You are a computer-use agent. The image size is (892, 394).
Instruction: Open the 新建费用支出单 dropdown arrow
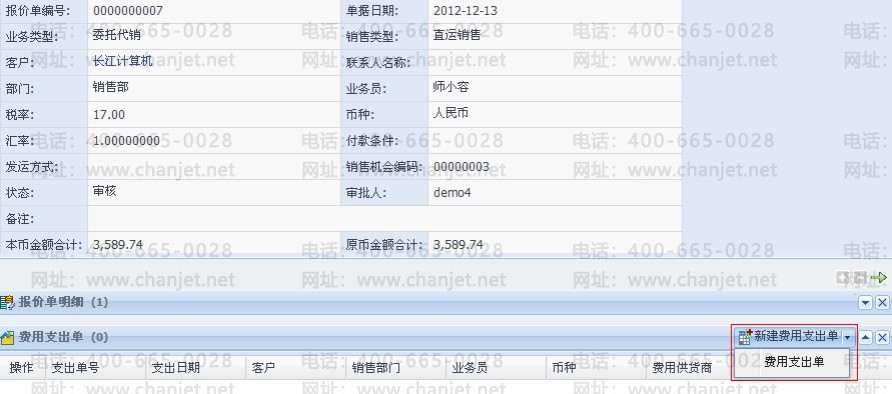point(848,338)
